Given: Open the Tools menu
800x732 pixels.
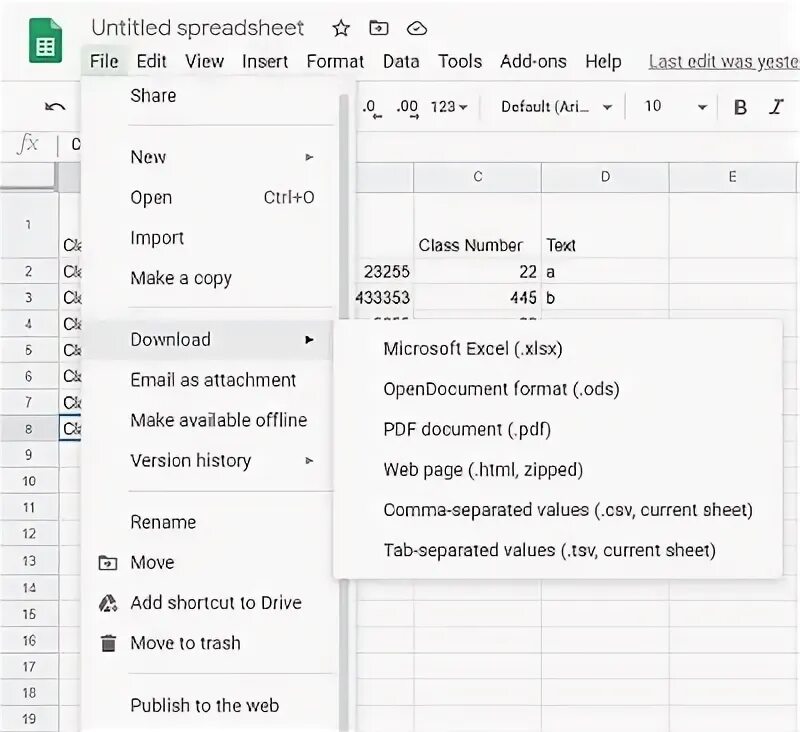Looking at the screenshot, I should (x=460, y=61).
